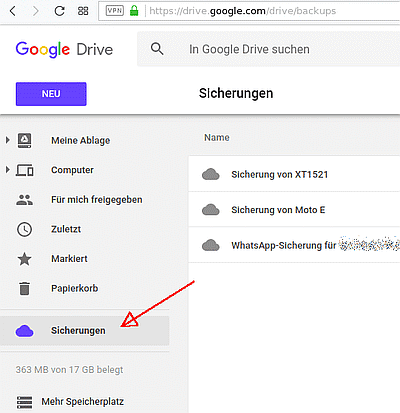Click the address bar URL field
The width and height of the screenshot is (400, 413).
(249, 11)
